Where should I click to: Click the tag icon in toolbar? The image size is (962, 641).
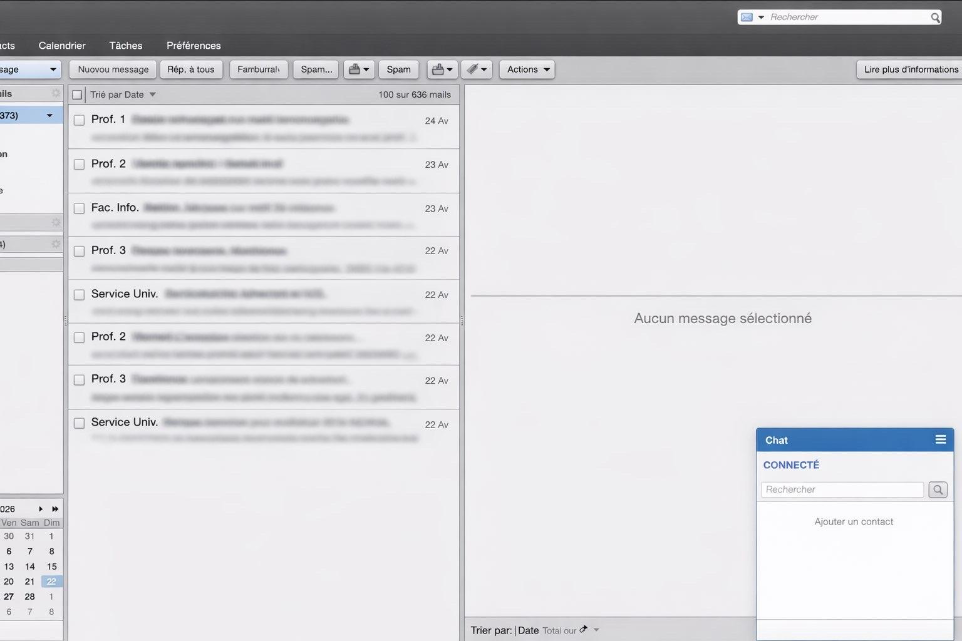point(478,70)
